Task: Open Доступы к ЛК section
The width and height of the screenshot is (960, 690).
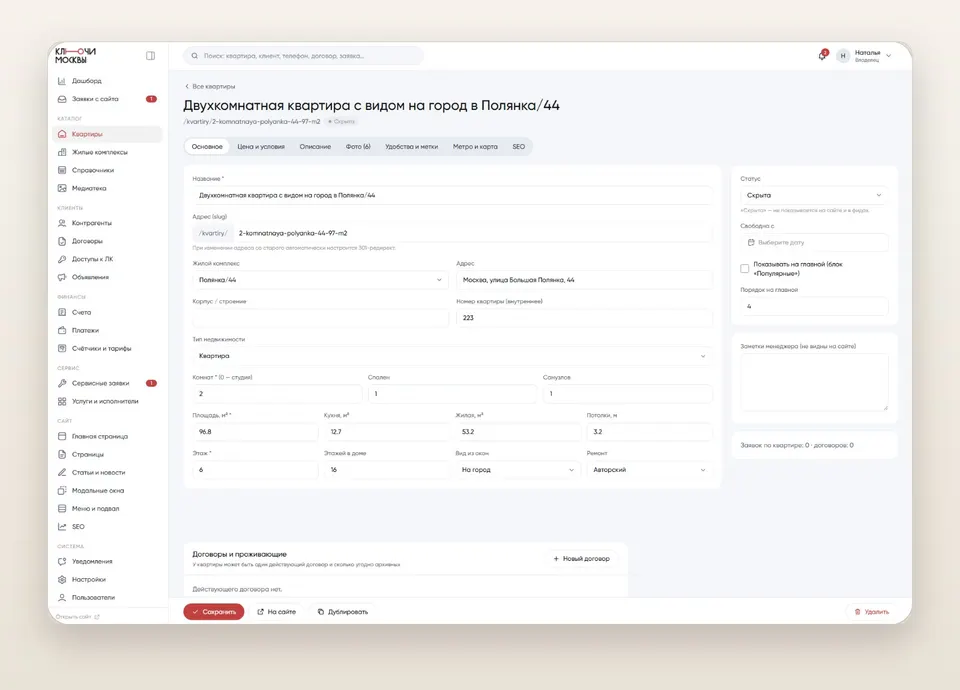Action: 107,259
